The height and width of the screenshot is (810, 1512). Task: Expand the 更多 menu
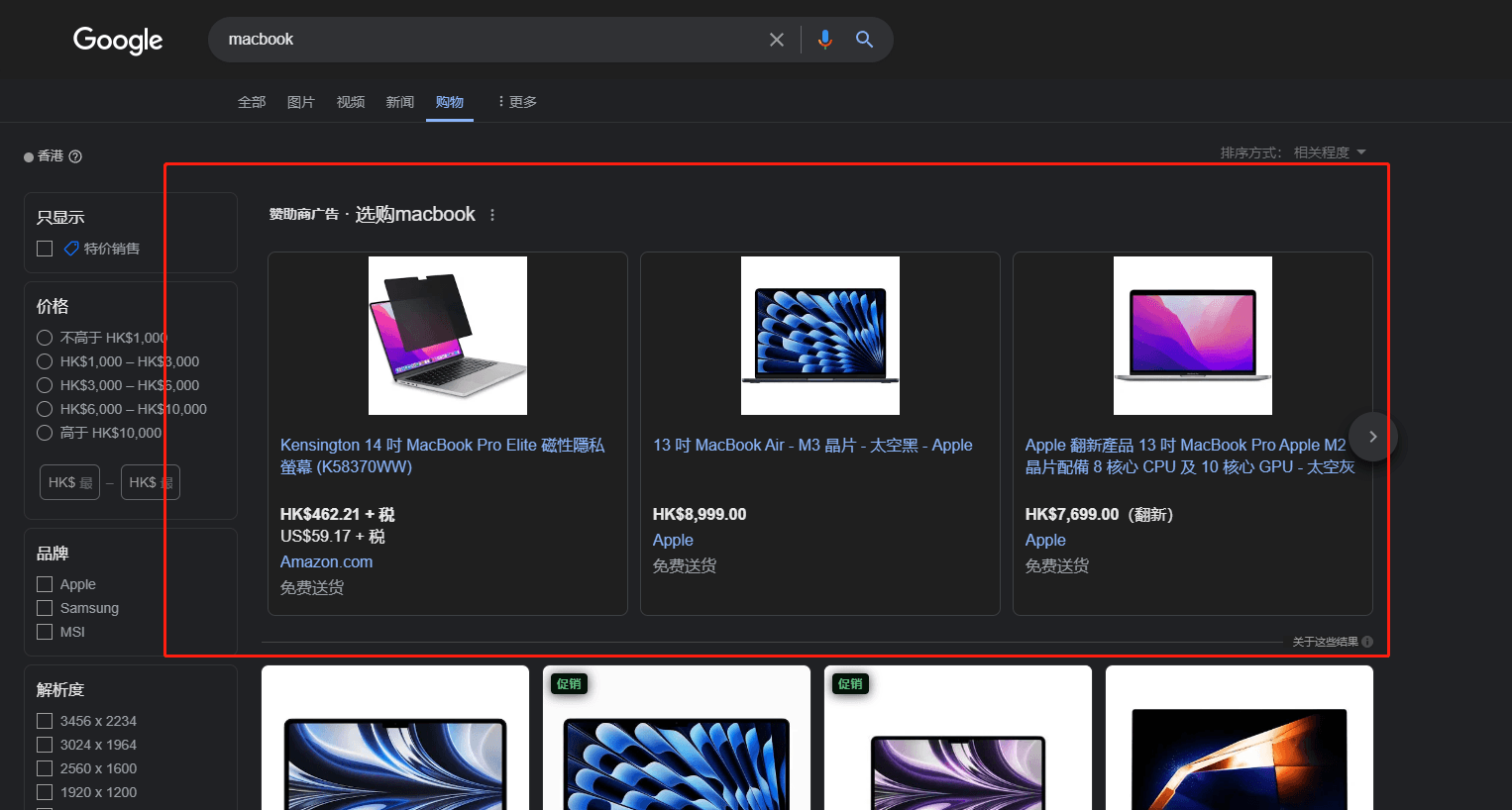(x=517, y=102)
